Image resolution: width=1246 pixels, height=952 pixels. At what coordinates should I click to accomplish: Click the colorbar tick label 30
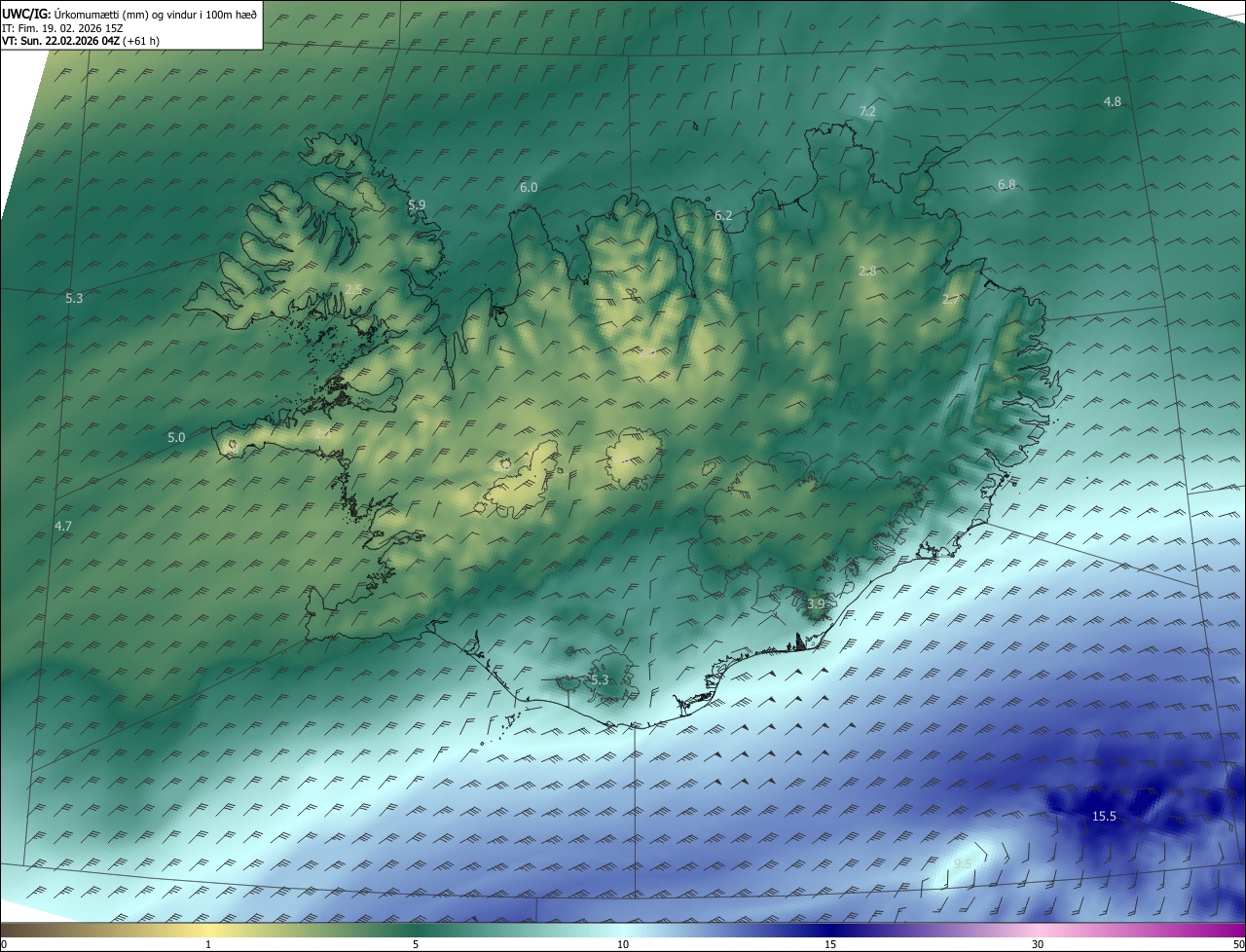pos(1038,944)
